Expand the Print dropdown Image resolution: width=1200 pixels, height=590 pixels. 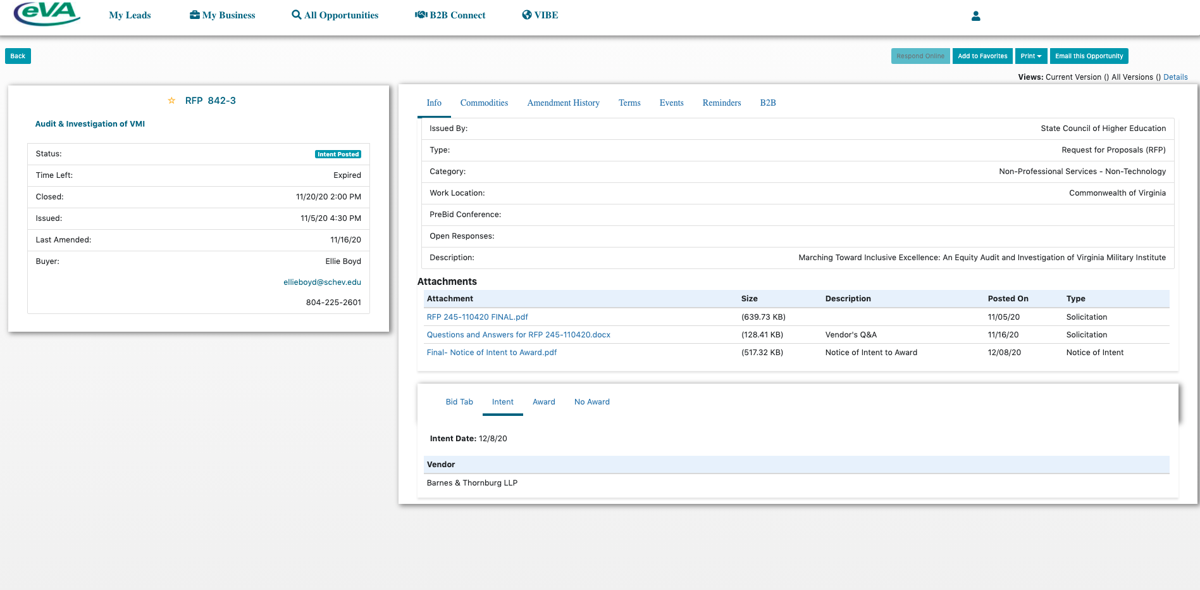pos(1031,56)
